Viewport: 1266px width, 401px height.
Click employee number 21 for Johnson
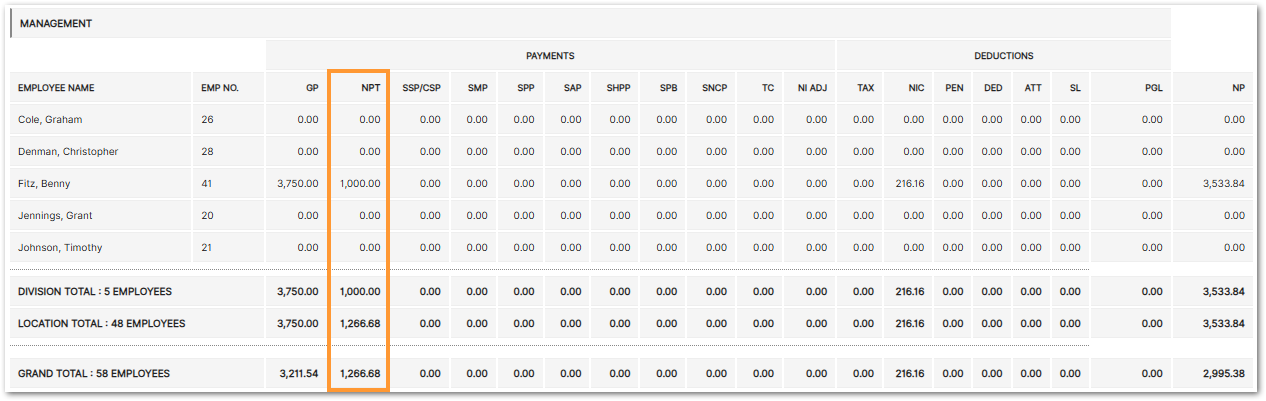pos(207,248)
